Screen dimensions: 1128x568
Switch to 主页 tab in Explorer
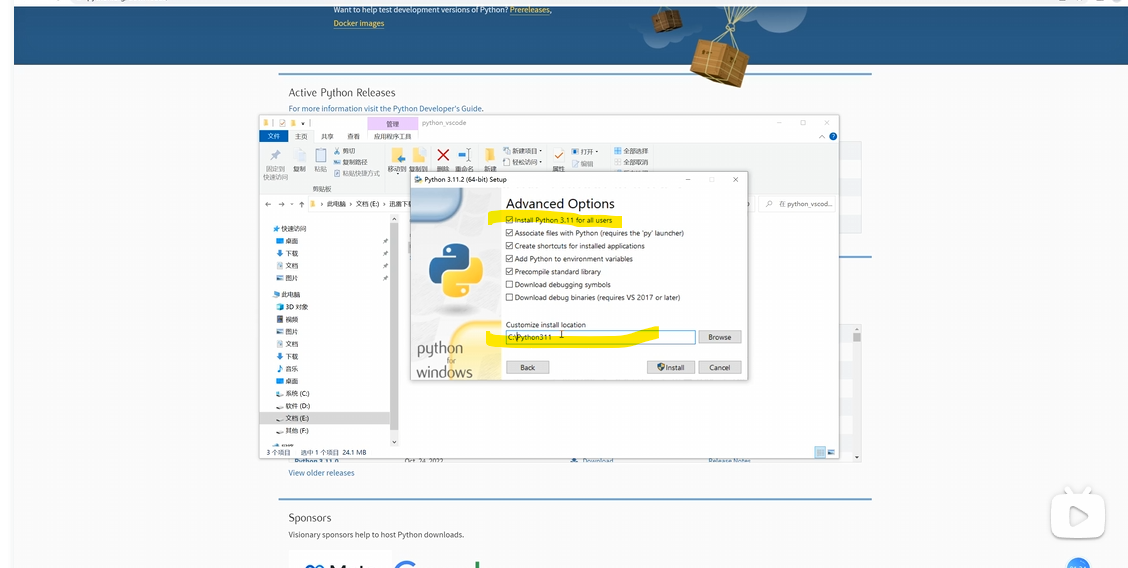[x=301, y=136]
